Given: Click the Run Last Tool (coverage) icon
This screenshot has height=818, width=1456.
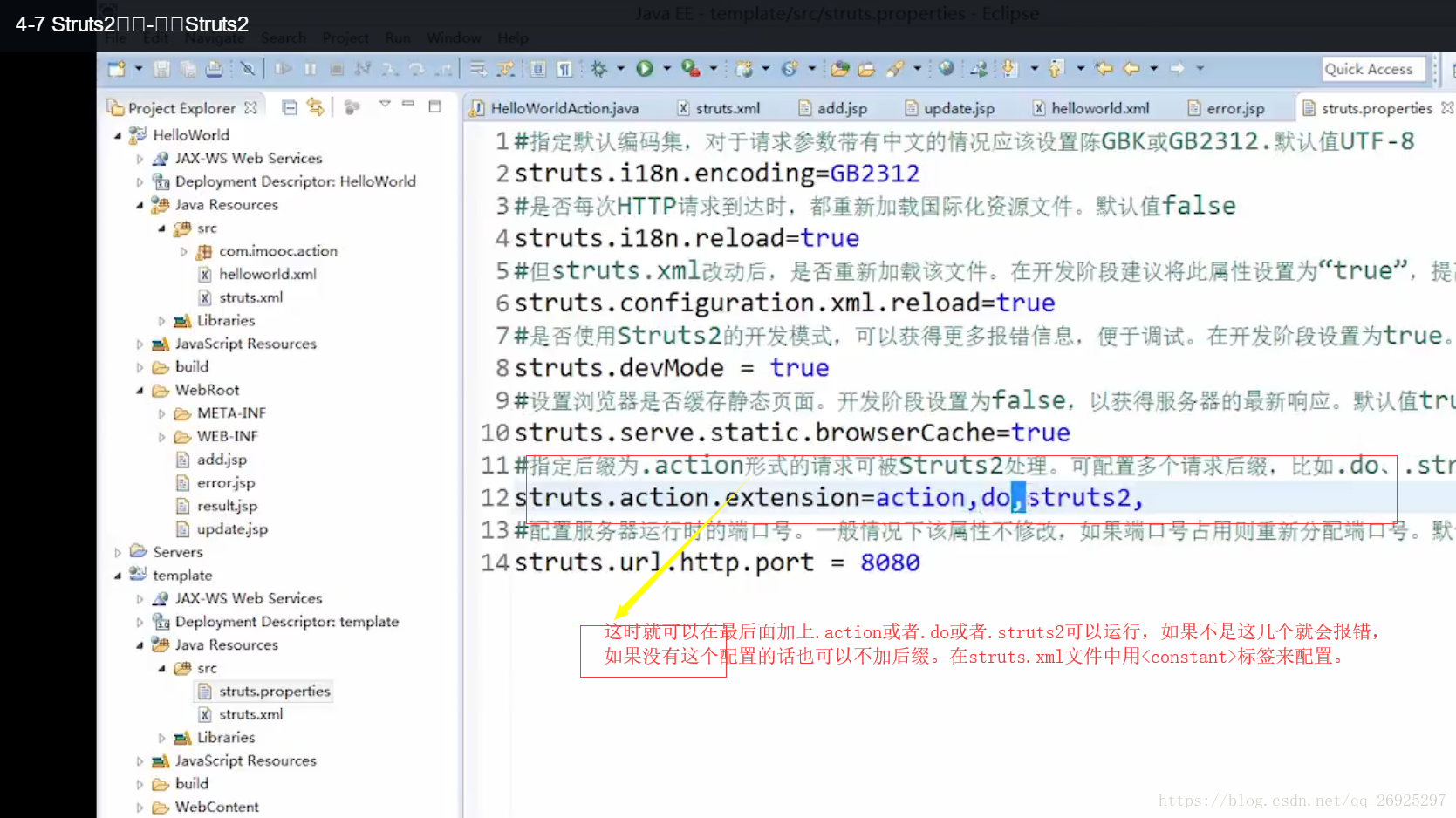Looking at the screenshot, I should point(691,68).
